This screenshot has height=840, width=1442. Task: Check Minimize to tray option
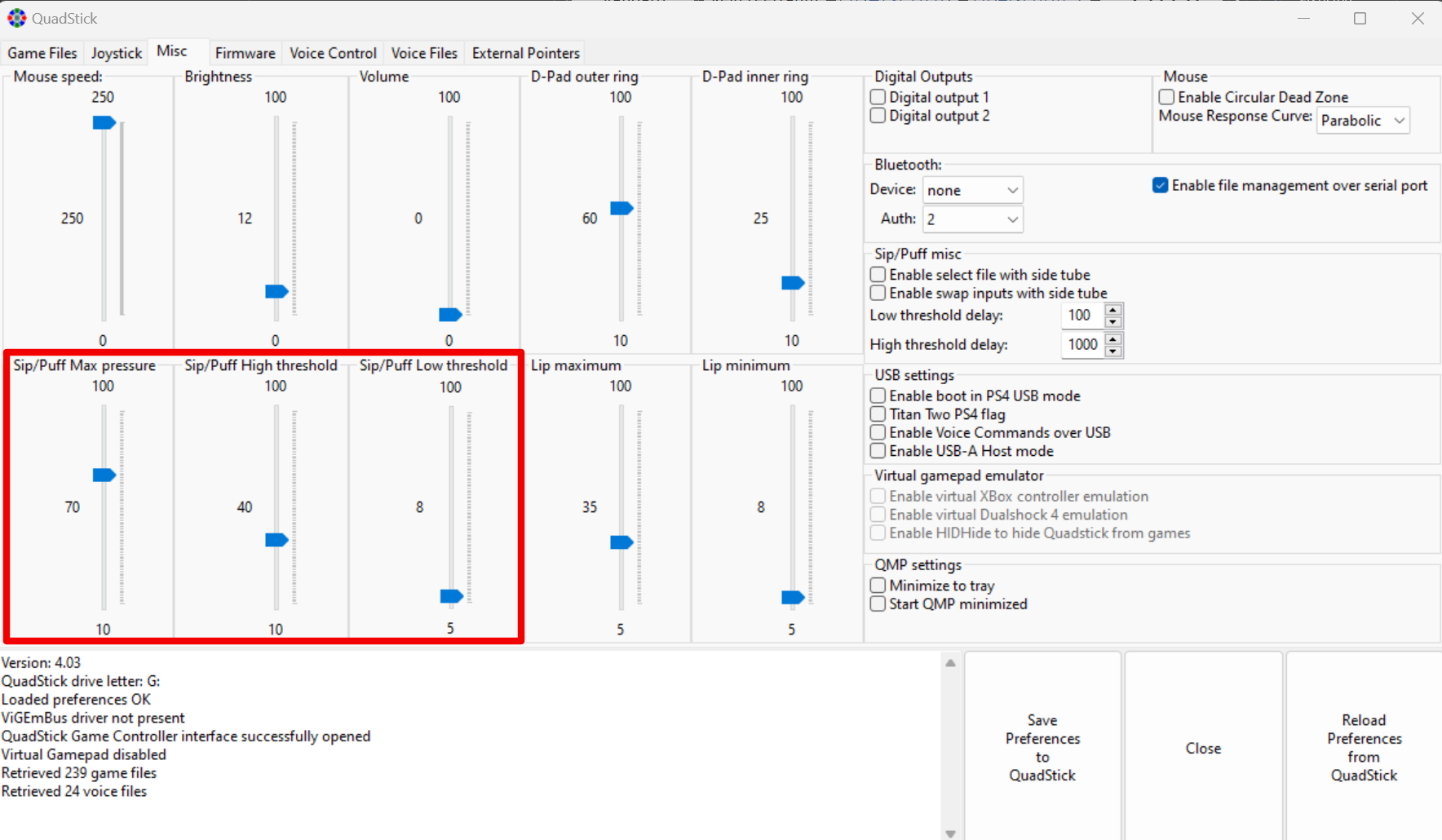878,586
